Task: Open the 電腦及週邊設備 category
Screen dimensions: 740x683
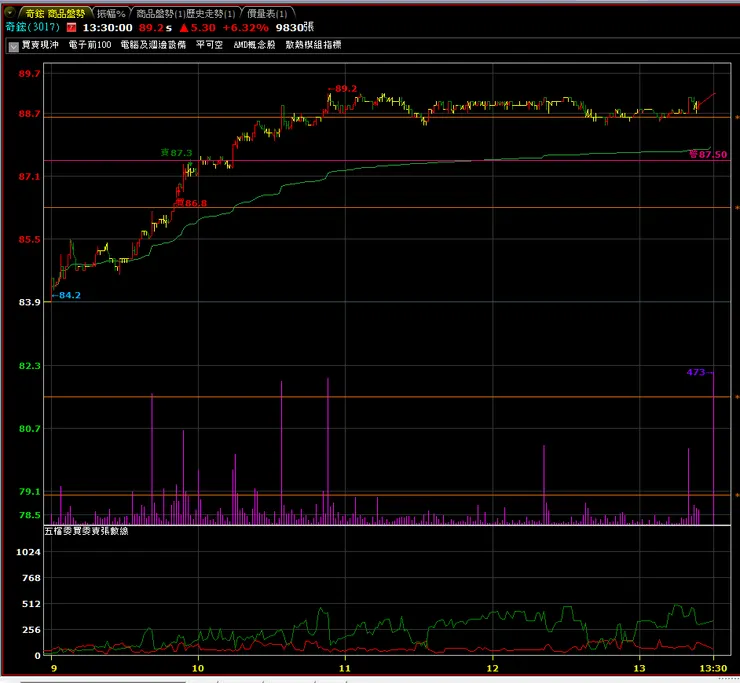Action: [153, 45]
